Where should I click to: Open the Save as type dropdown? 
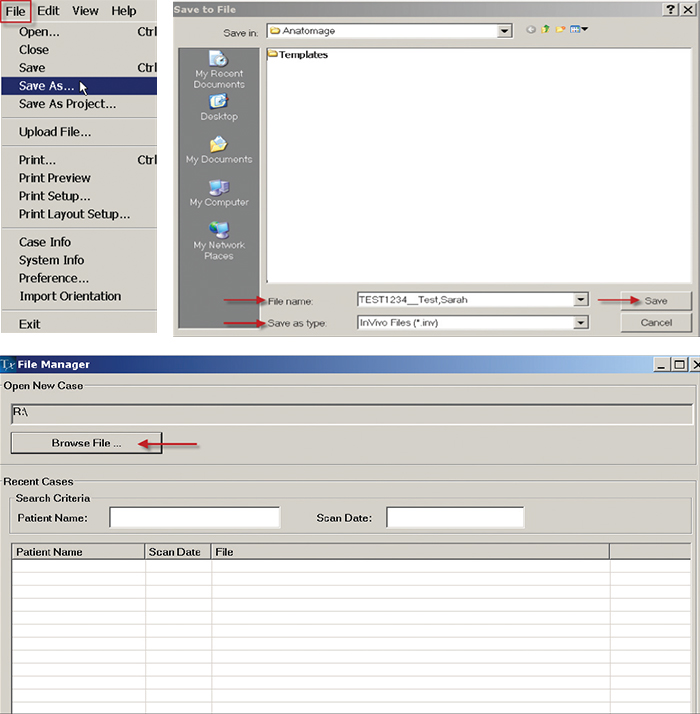click(580, 323)
